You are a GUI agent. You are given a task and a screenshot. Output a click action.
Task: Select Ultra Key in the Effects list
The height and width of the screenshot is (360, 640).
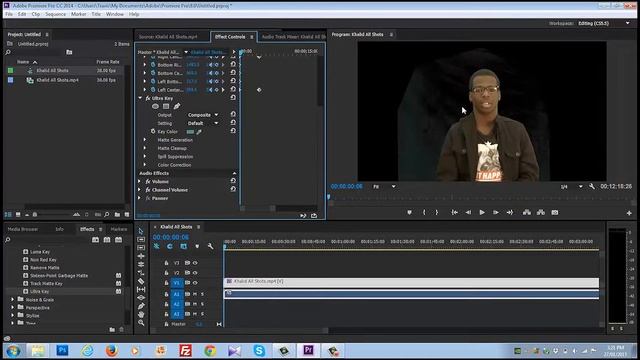(x=40, y=291)
